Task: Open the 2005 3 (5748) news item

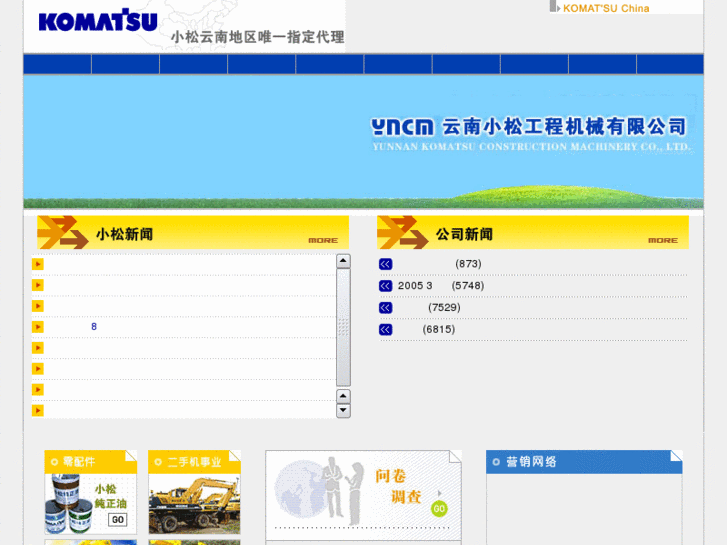Action: click(x=440, y=286)
